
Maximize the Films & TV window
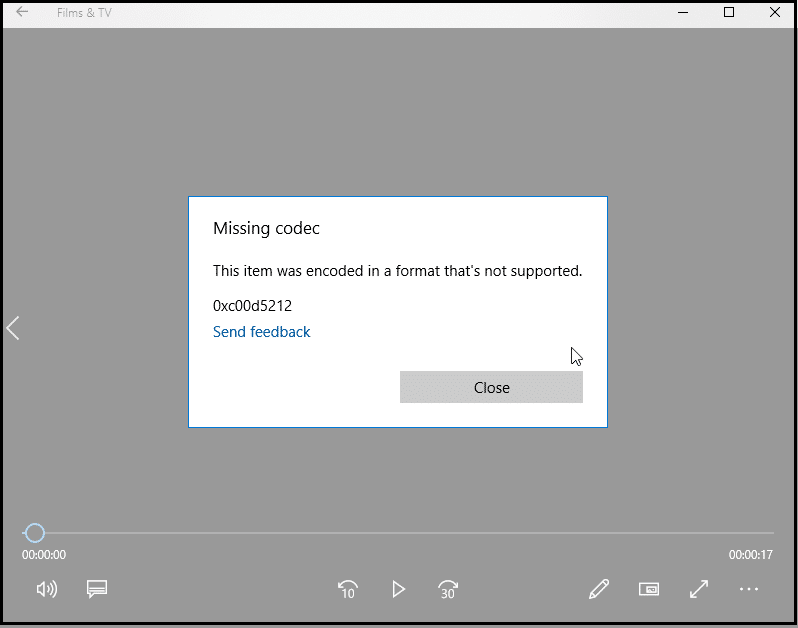click(x=729, y=12)
